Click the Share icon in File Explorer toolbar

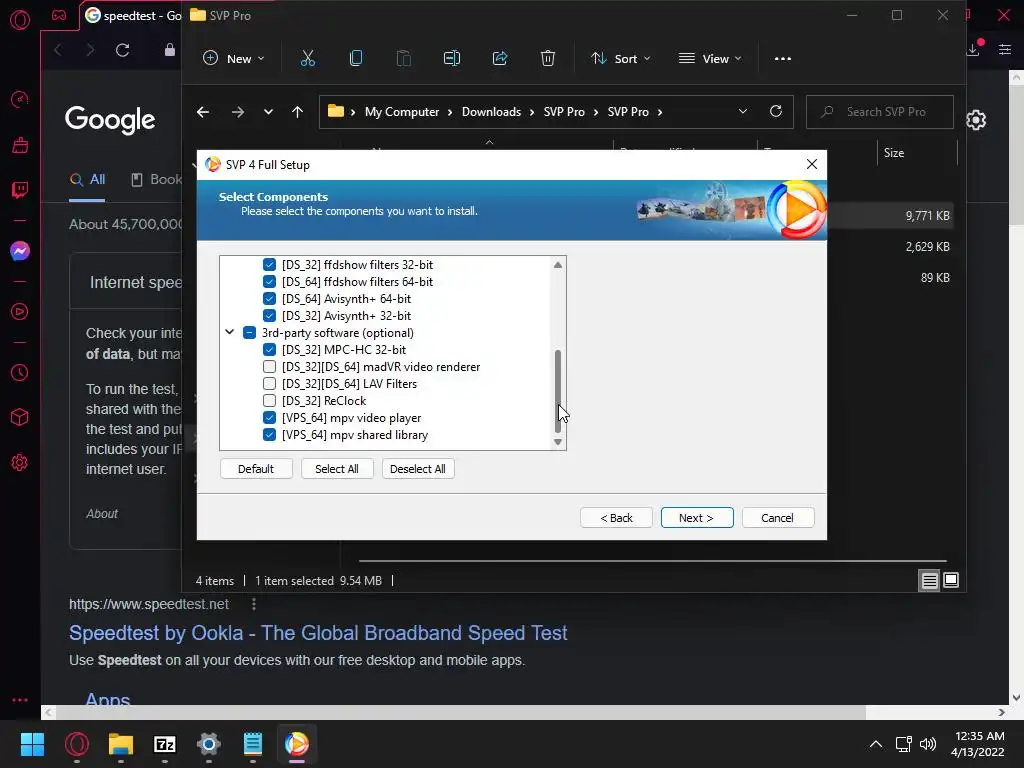(x=500, y=59)
